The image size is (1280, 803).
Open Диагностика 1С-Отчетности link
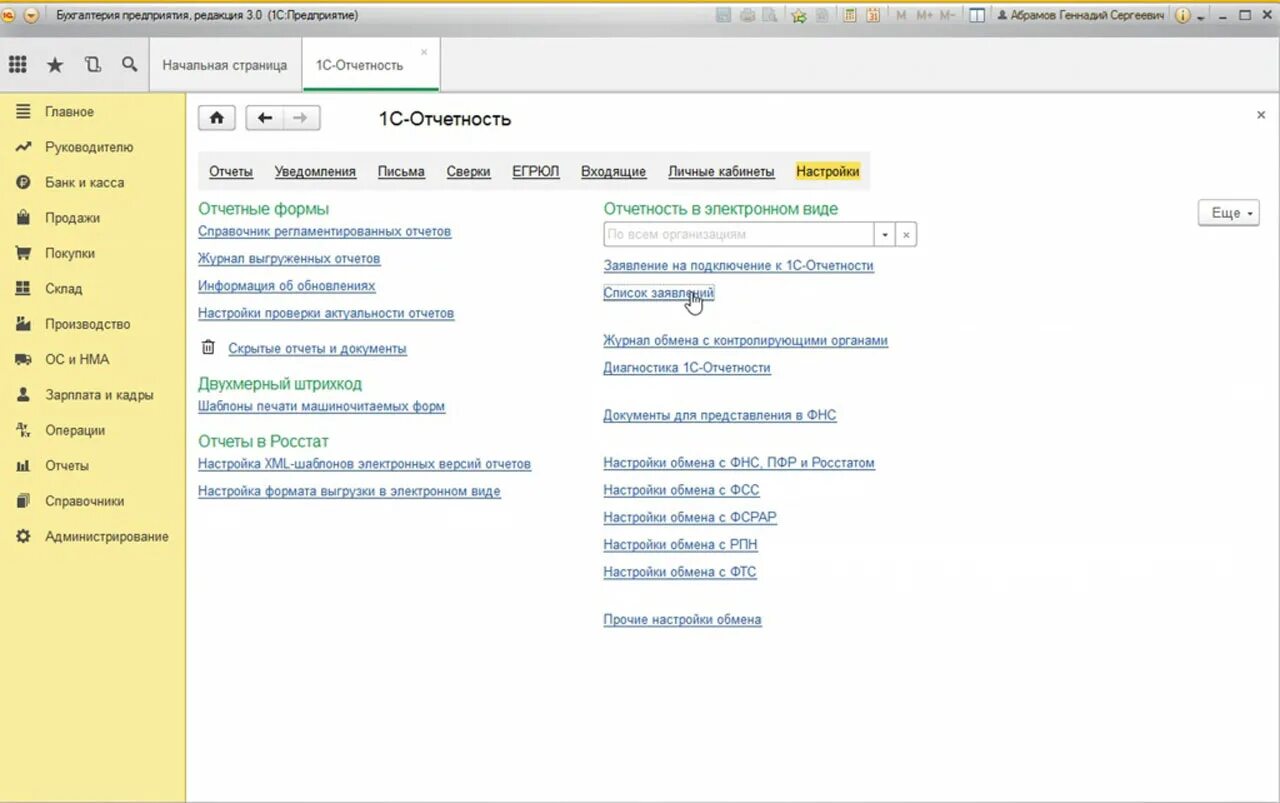pyautogui.click(x=687, y=367)
